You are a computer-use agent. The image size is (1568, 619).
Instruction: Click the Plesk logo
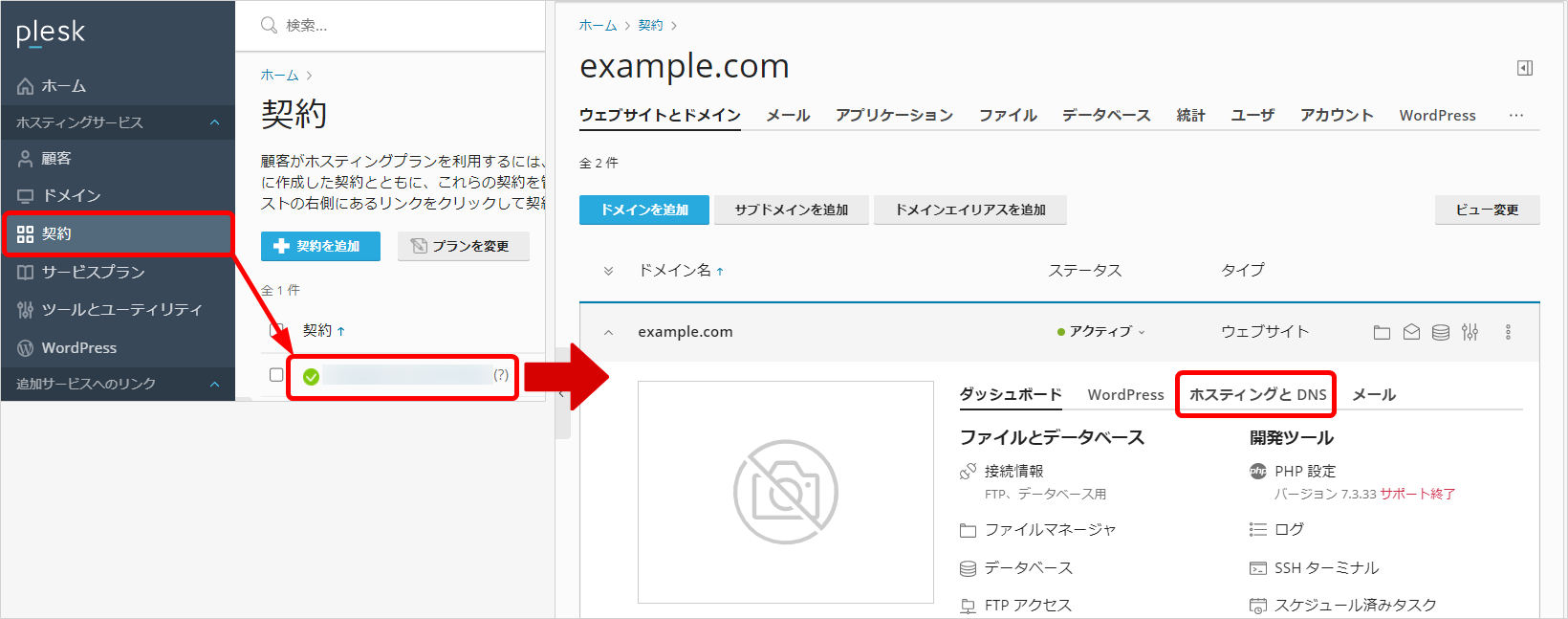tap(51, 33)
